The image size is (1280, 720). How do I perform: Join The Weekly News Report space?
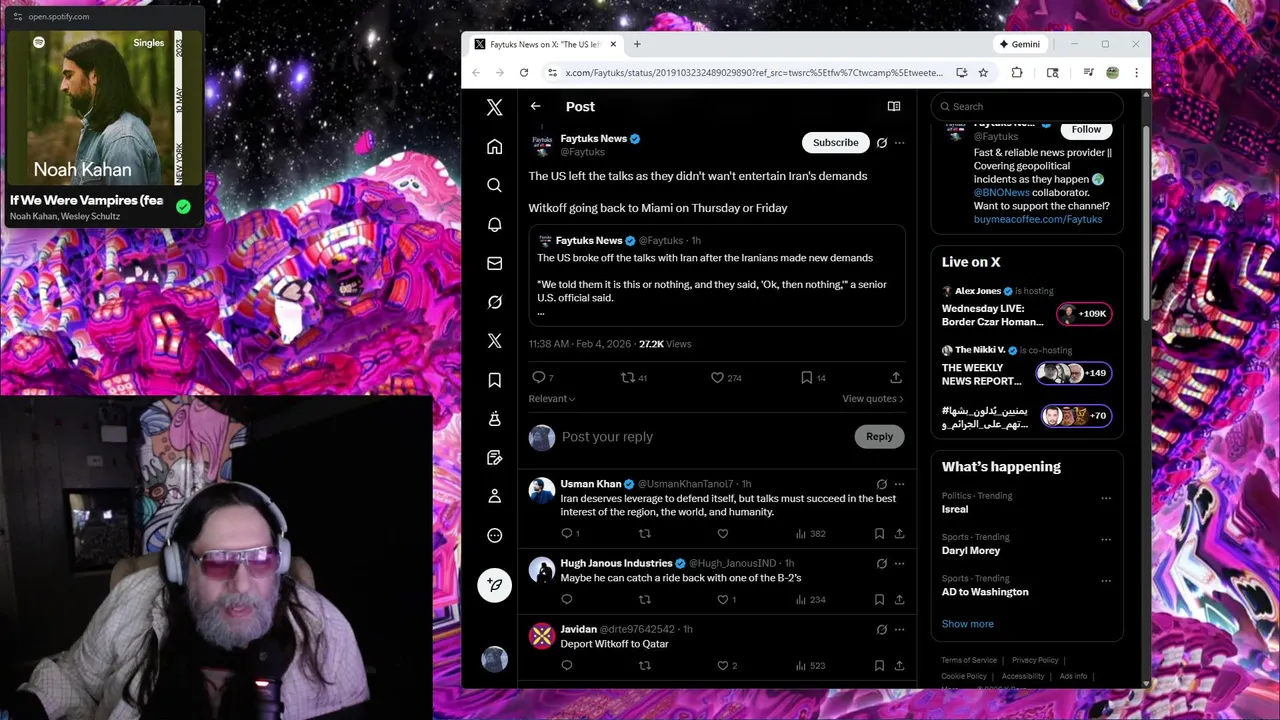[x=1027, y=368]
